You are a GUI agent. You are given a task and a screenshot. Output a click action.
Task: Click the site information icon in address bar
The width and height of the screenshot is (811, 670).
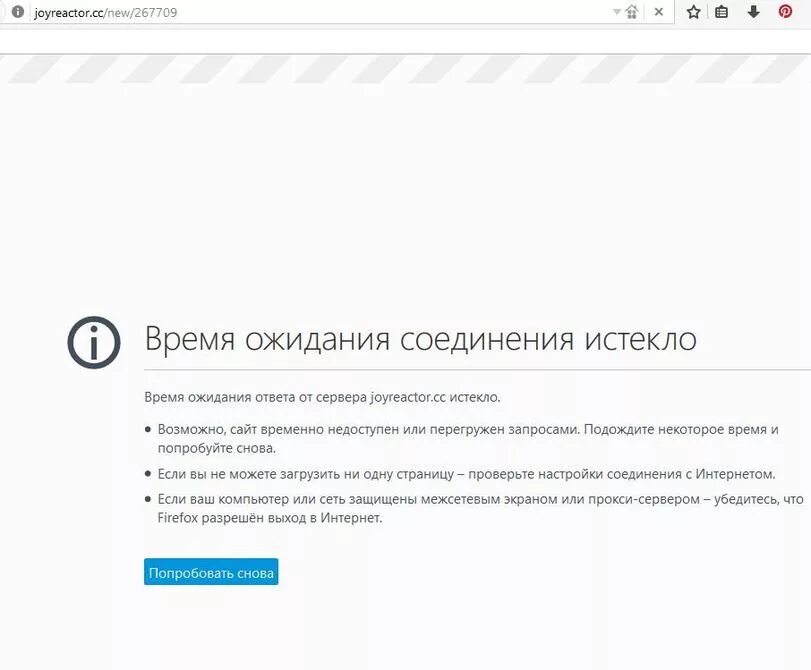point(18,12)
